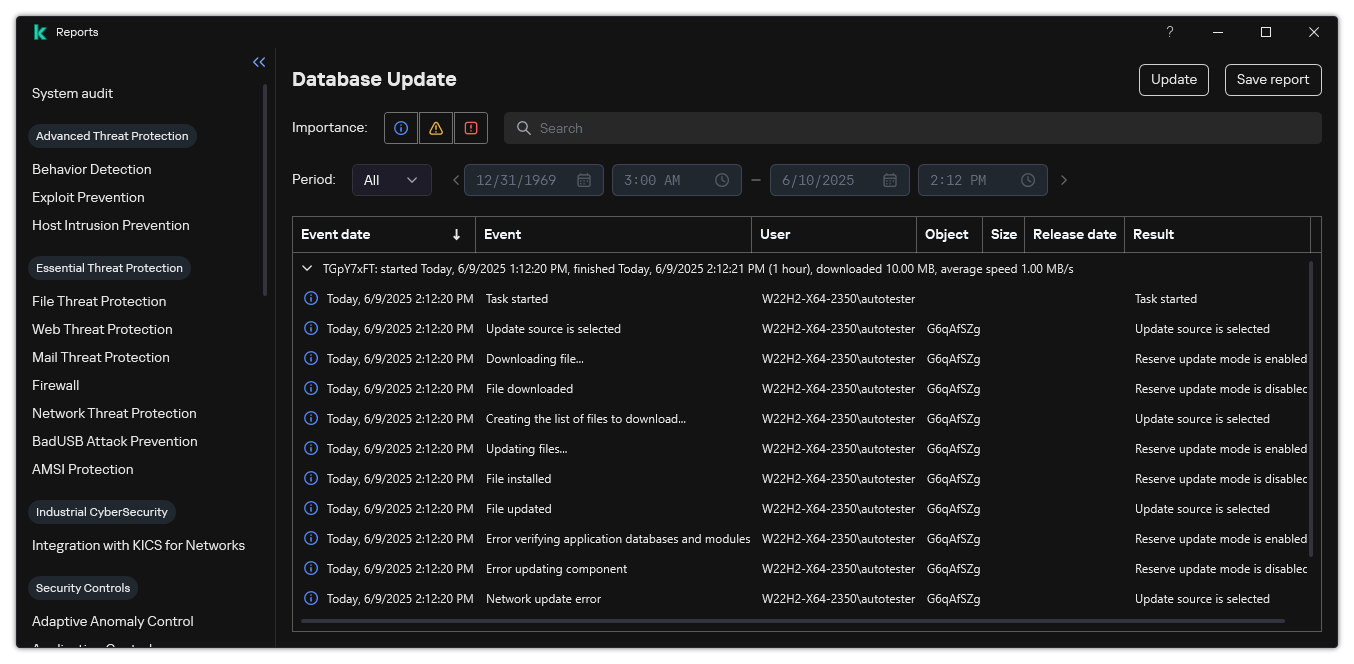Viewport: 1354px width, 664px height.
Task: Click the info icon beside Task started
Action: 309,298
